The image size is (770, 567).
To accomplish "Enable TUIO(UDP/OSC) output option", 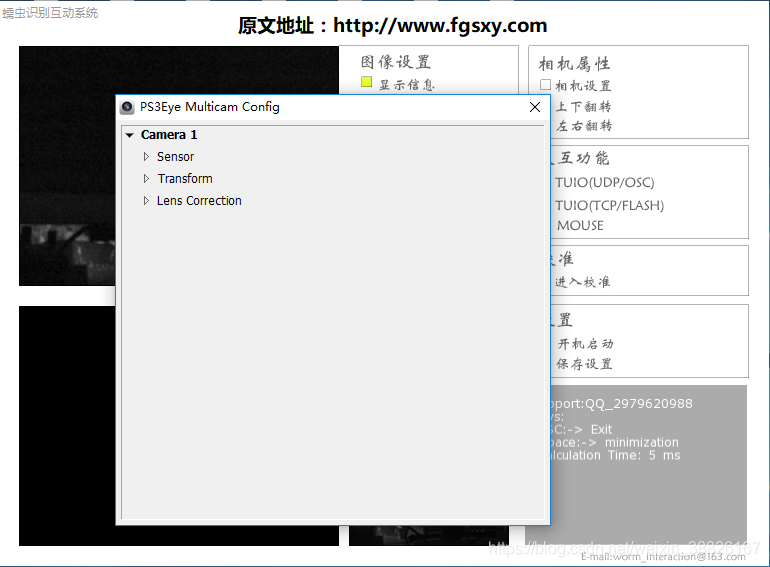I will (605, 183).
